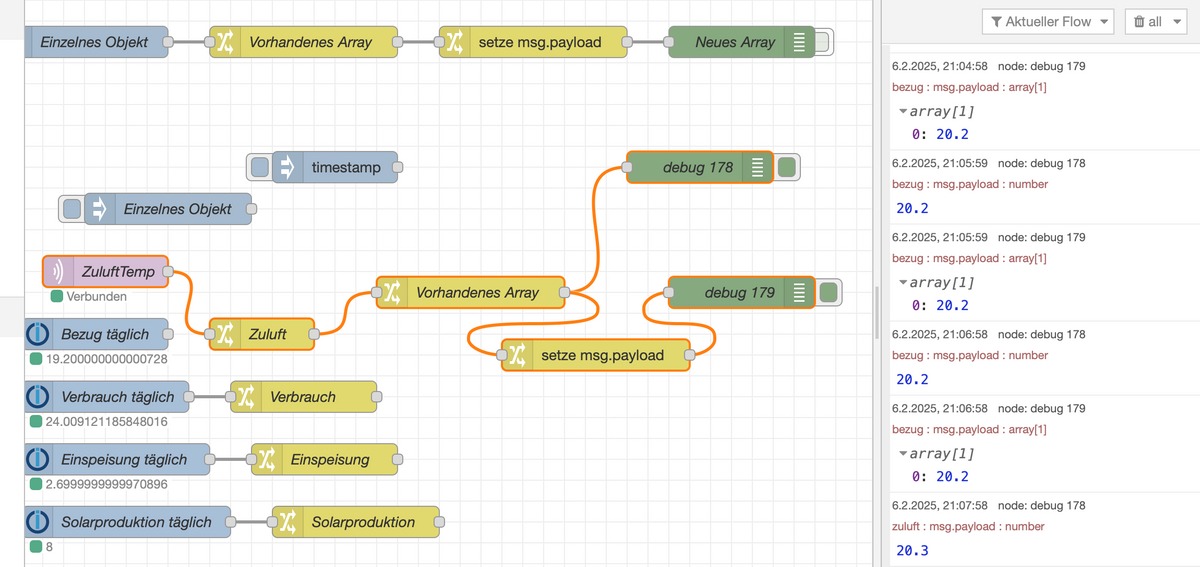The height and width of the screenshot is (567, 1200).
Task: Click the list icon on Neues Array node
Action: pos(798,42)
